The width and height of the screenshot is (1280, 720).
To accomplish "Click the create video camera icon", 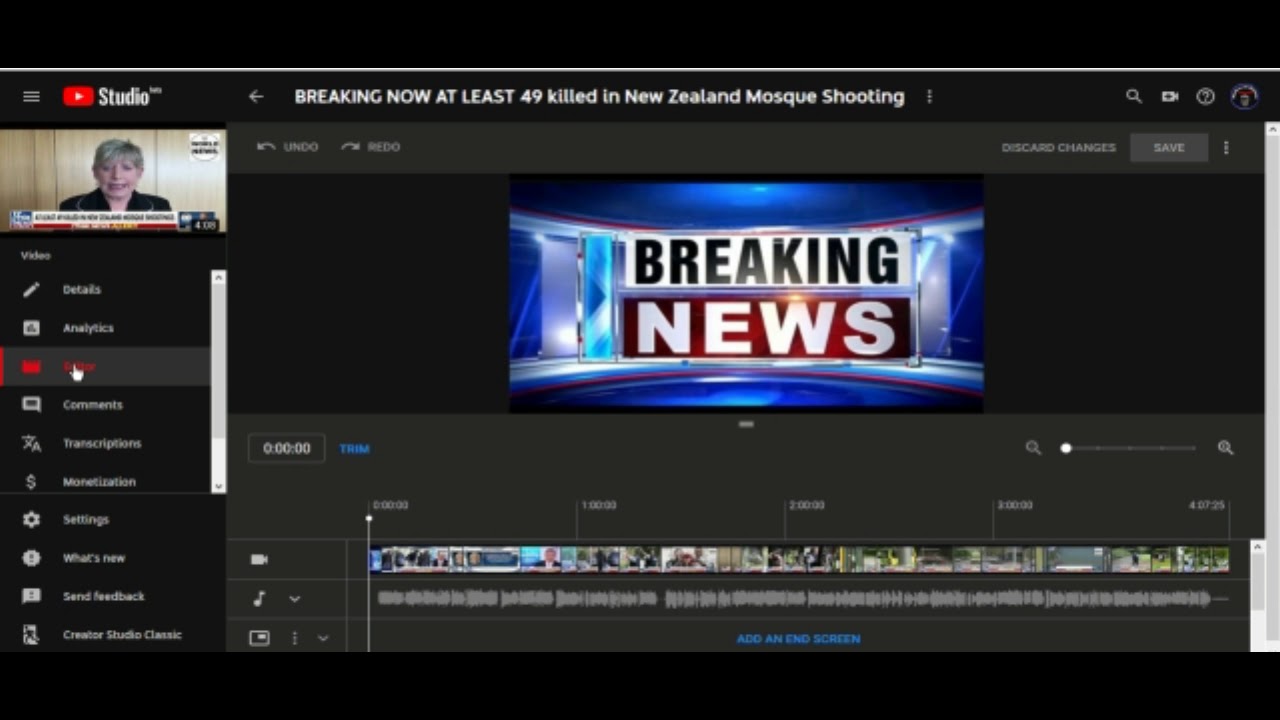I will pos(1169,96).
